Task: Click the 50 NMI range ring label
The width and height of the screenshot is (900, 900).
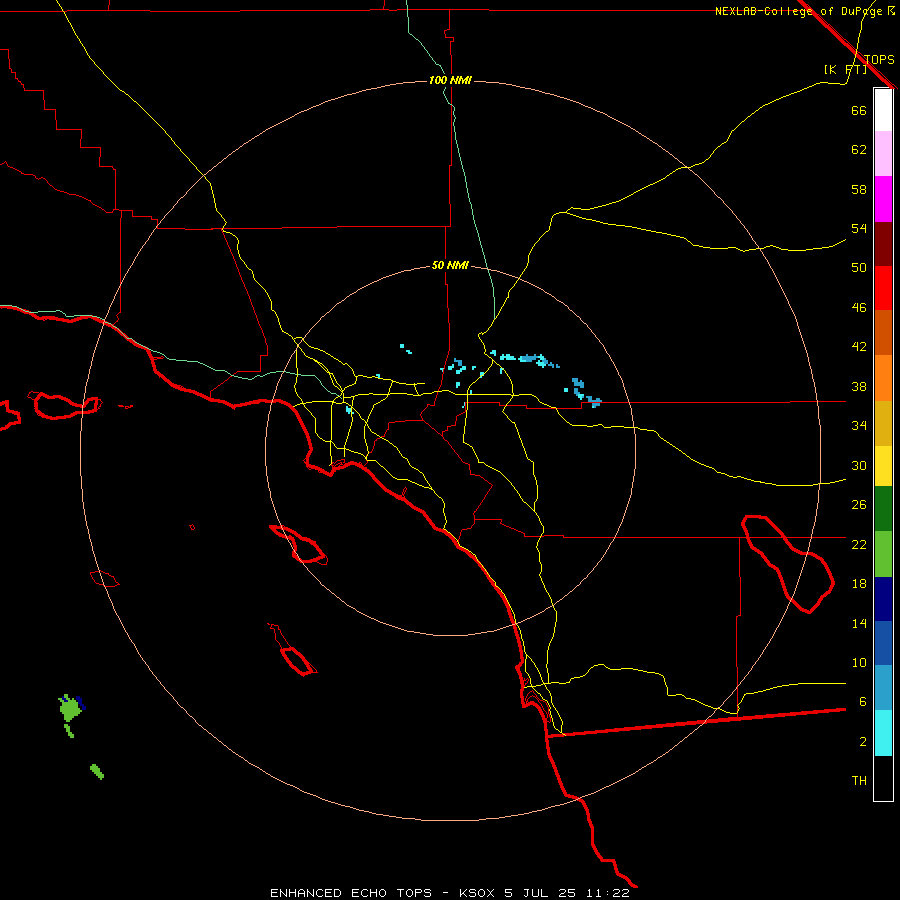Action: click(450, 265)
